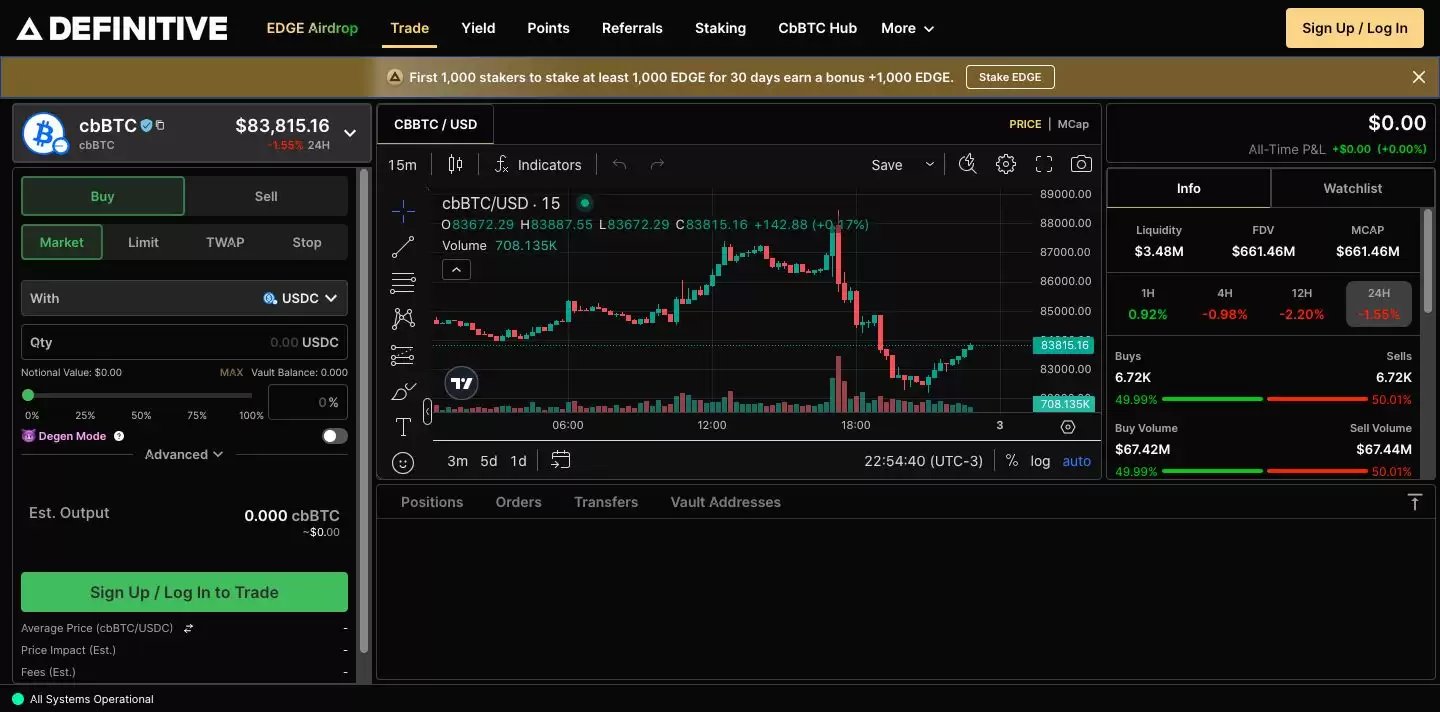The image size is (1440, 712).
Task: Open the Fibonacci retracement tool
Action: [403, 283]
